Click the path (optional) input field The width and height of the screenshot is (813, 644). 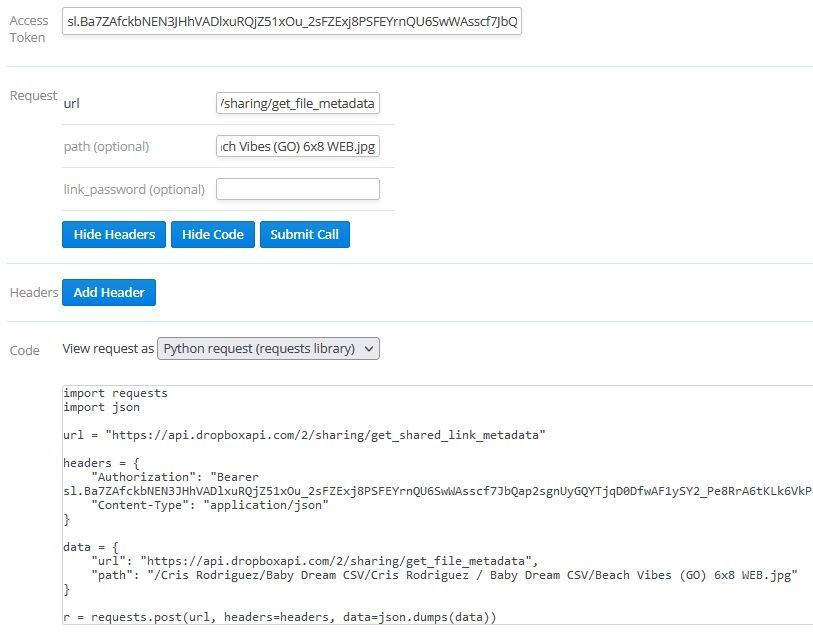point(298,146)
